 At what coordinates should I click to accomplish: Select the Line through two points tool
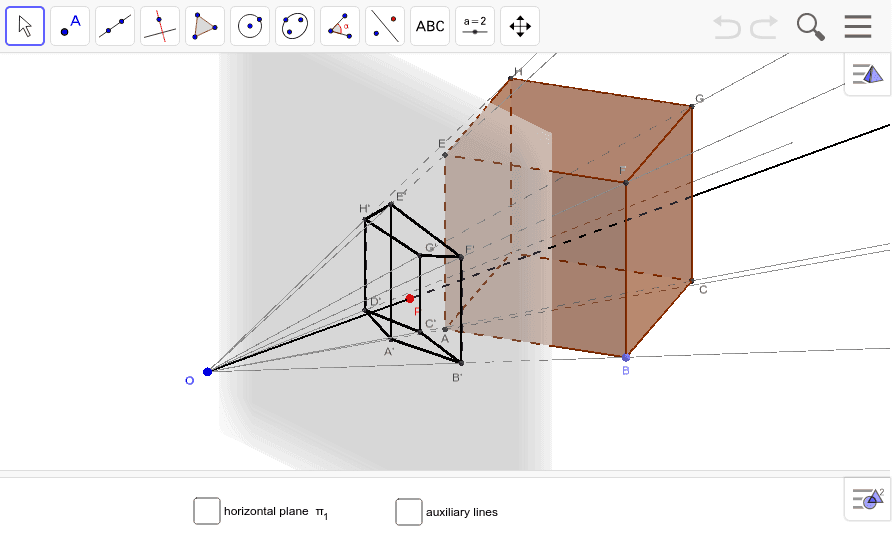115,26
